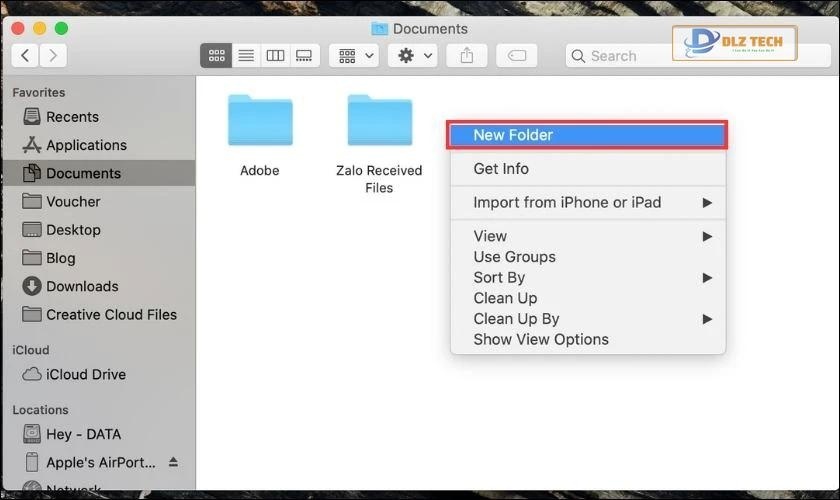Select the Adobe folder
The image size is (840, 500).
click(x=260, y=123)
